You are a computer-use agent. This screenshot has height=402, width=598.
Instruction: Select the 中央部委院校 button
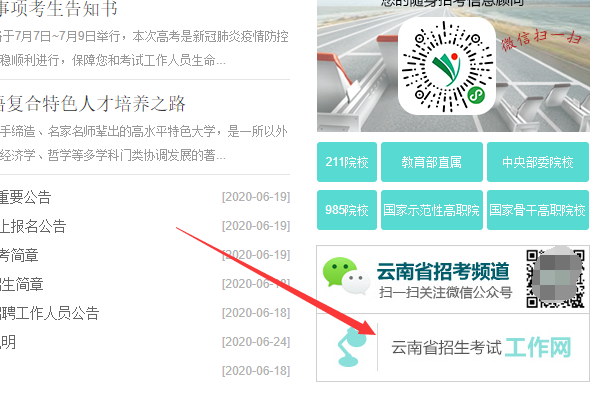pos(538,162)
